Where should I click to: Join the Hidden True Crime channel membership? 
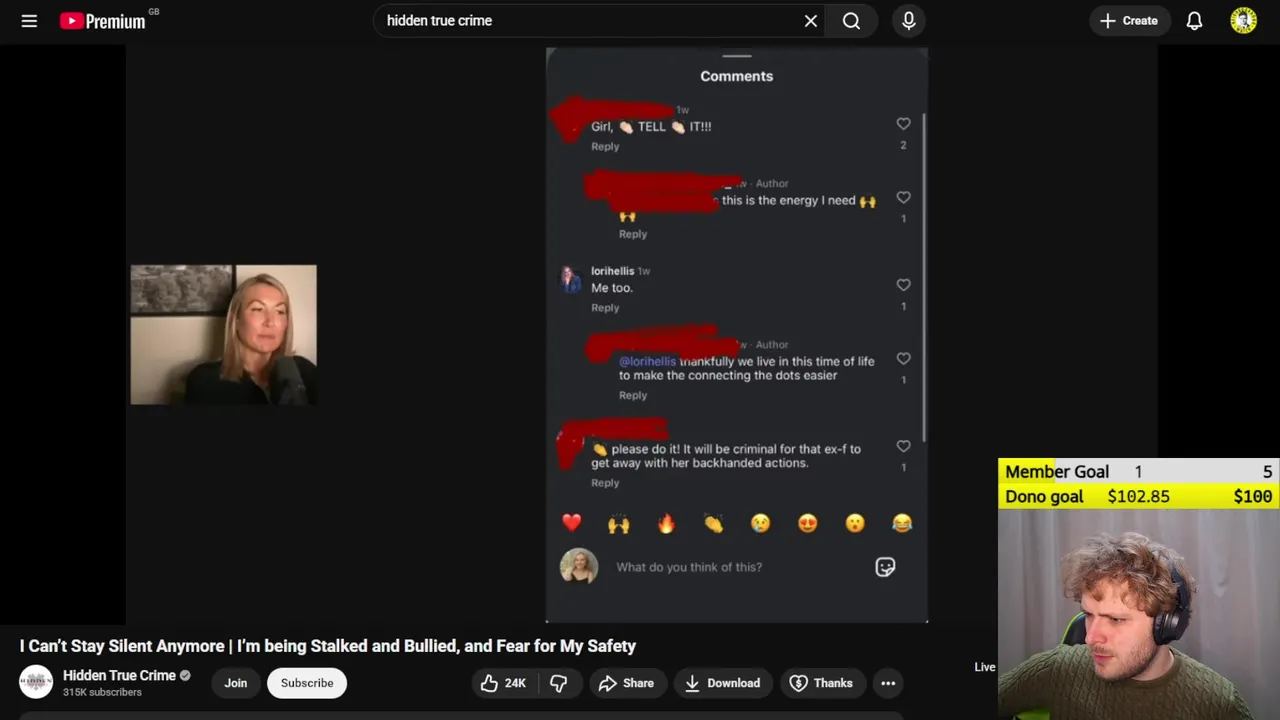tap(236, 683)
